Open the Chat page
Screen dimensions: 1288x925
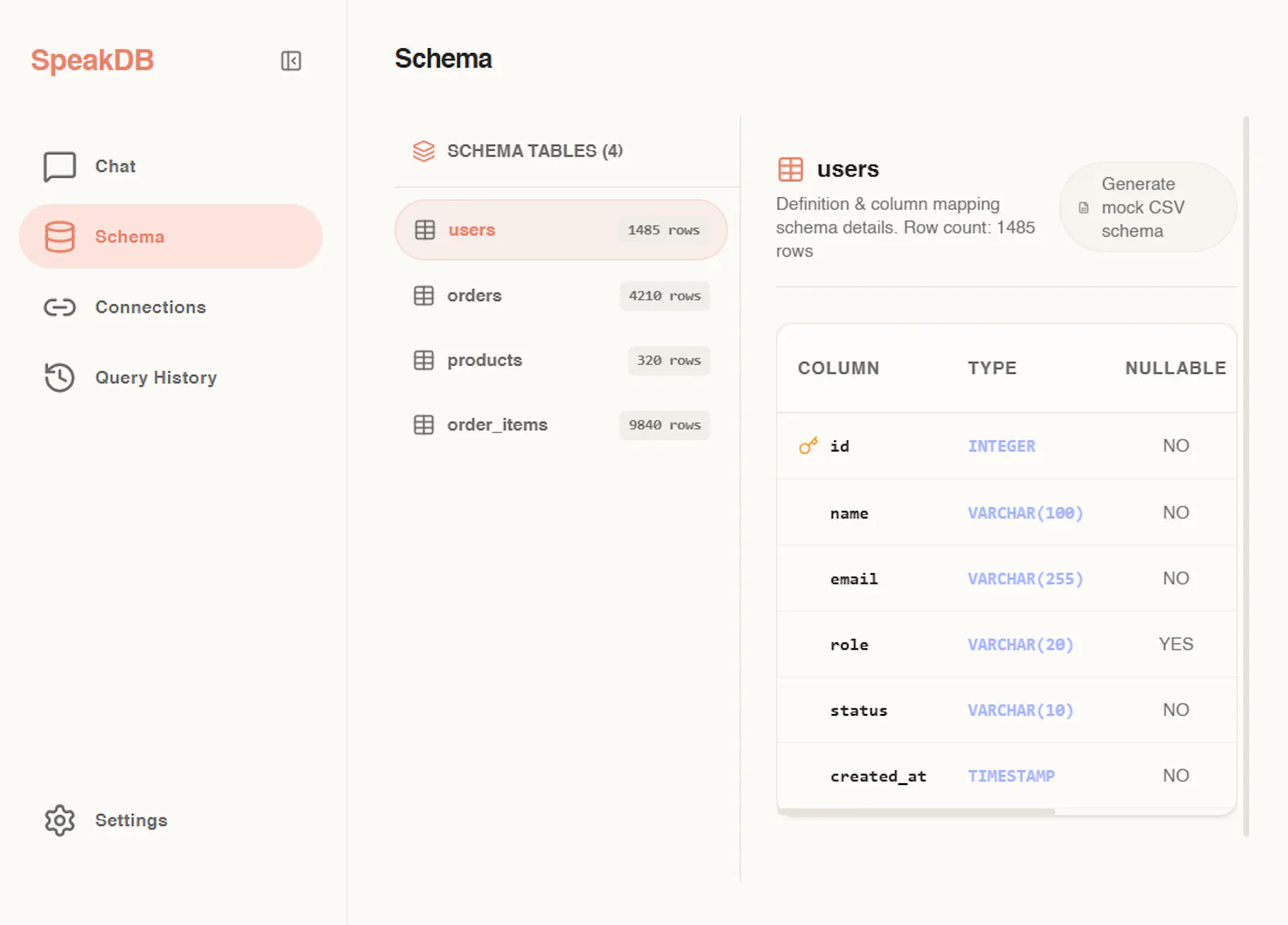(x=171, y=167)
